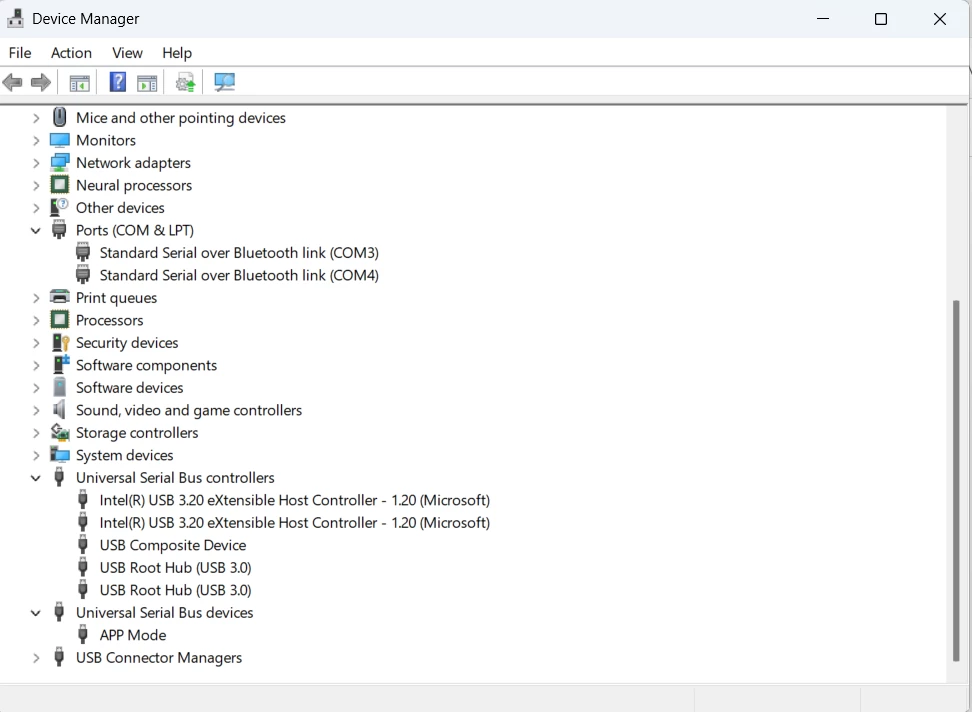Click the Mice and other pointing devices icon
The height and width of the screenshot is (712, 972).
(60, 117)
